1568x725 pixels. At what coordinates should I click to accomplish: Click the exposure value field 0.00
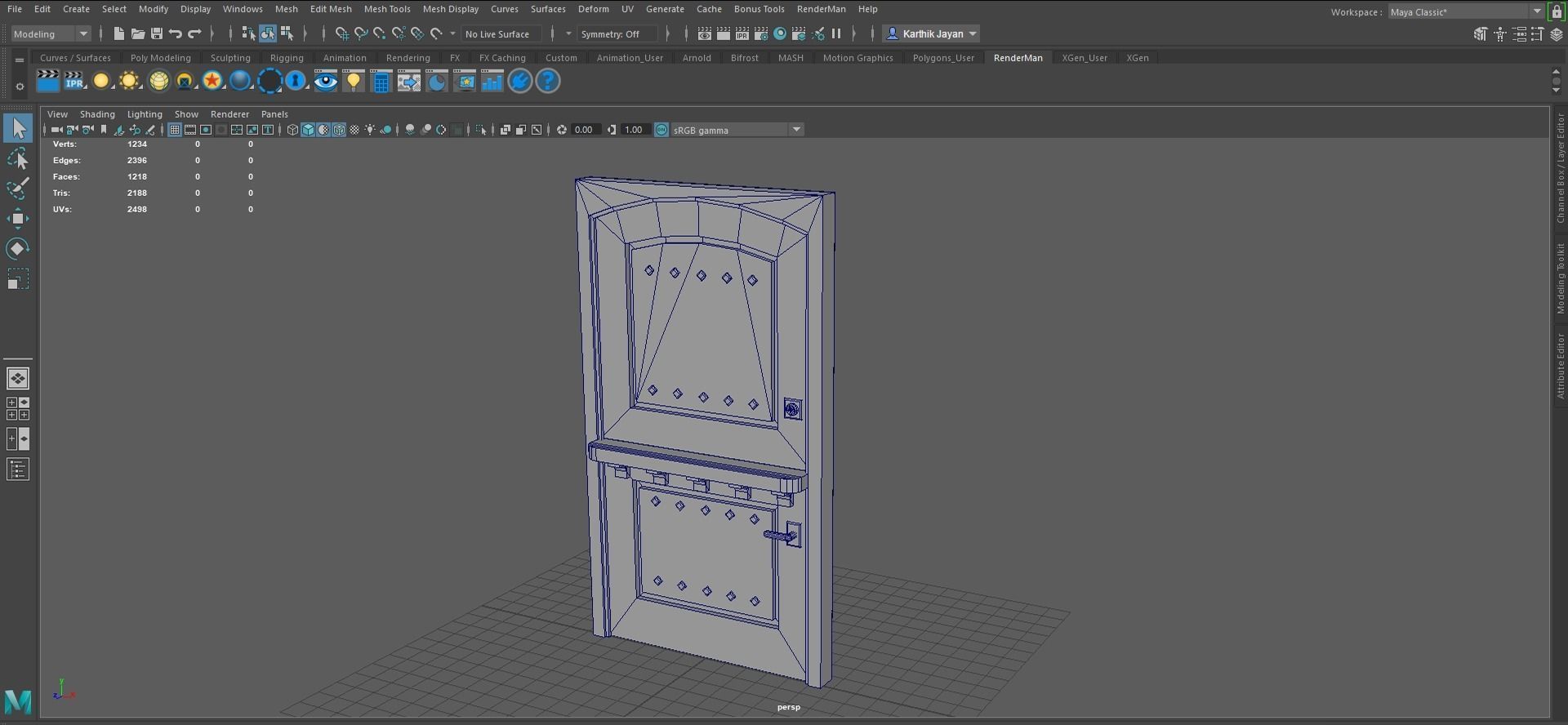[585, 130]
